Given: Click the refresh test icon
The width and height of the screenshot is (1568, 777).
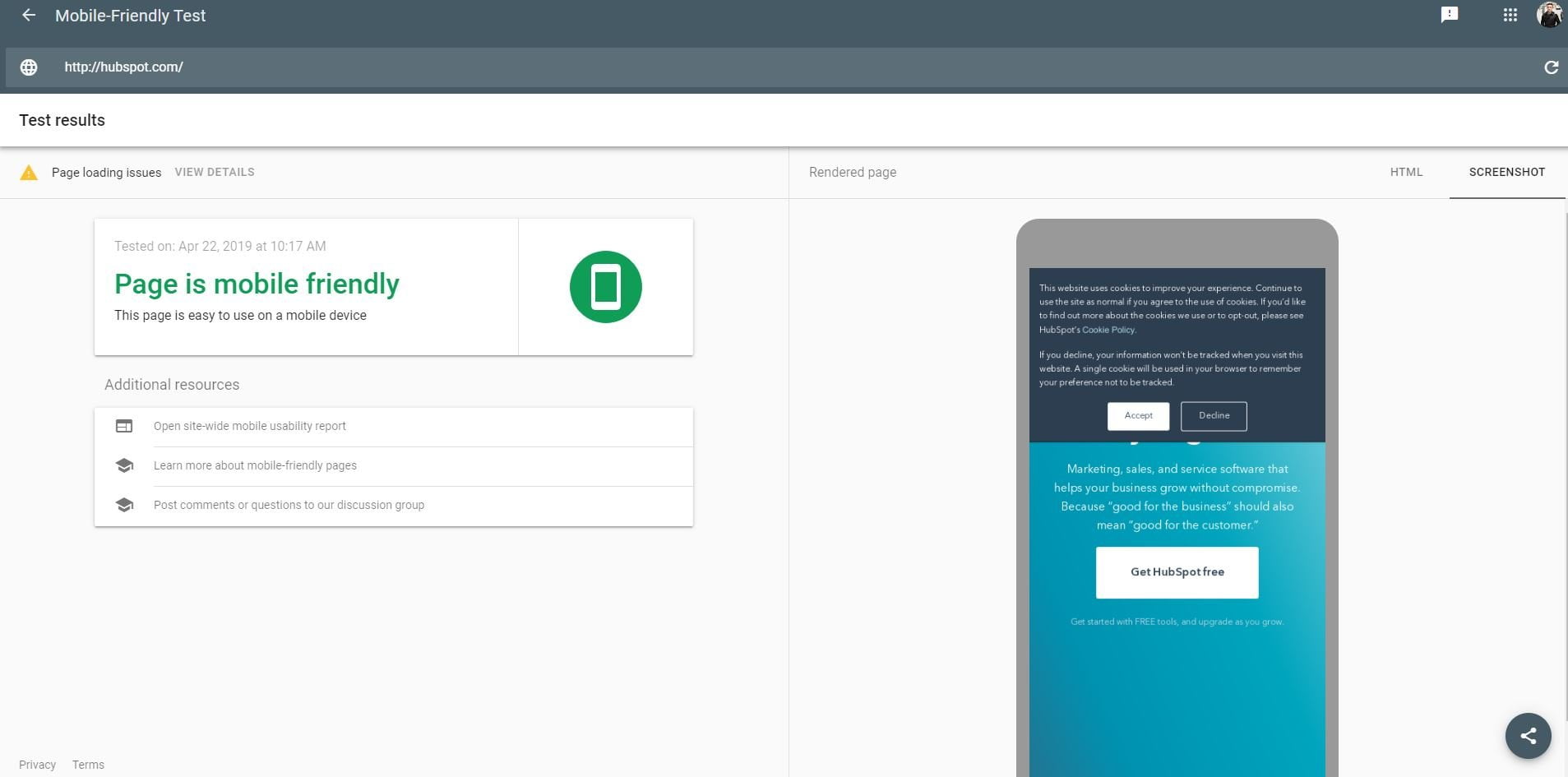Looking at the screenshot, I should tap(1551, 67).
